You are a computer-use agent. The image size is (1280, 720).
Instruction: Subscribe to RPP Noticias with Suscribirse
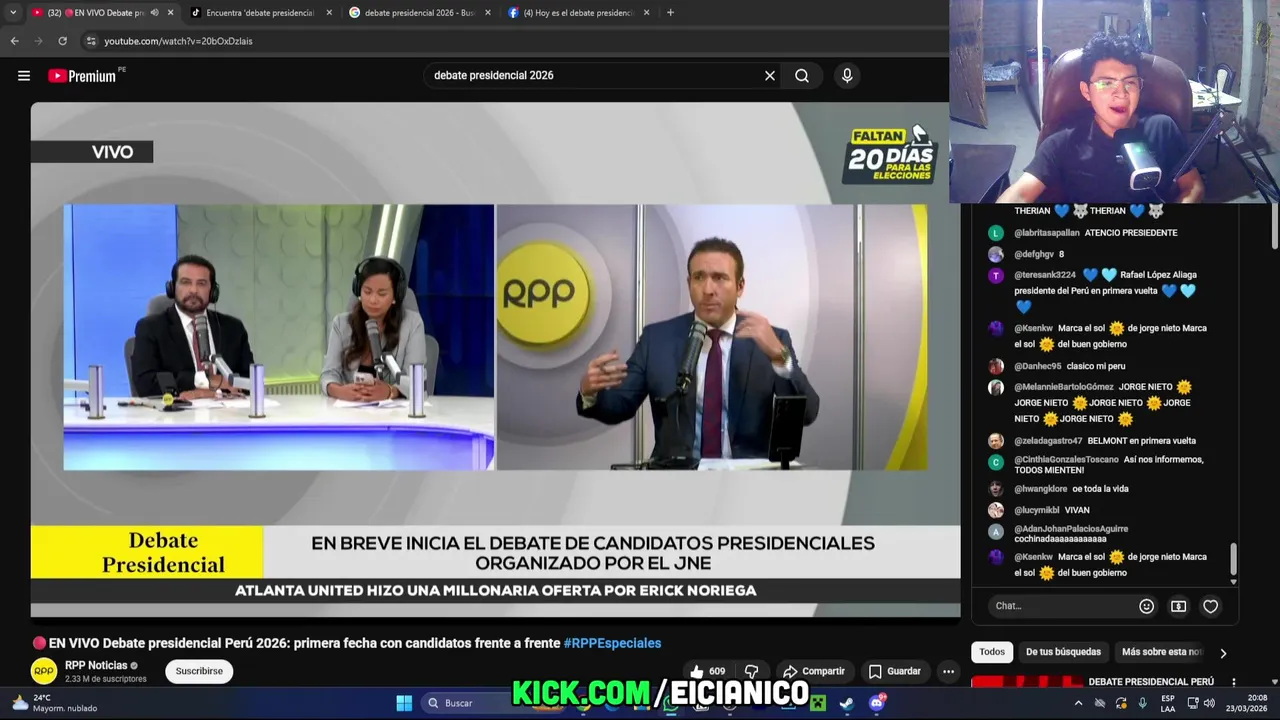tap(199, 671)
